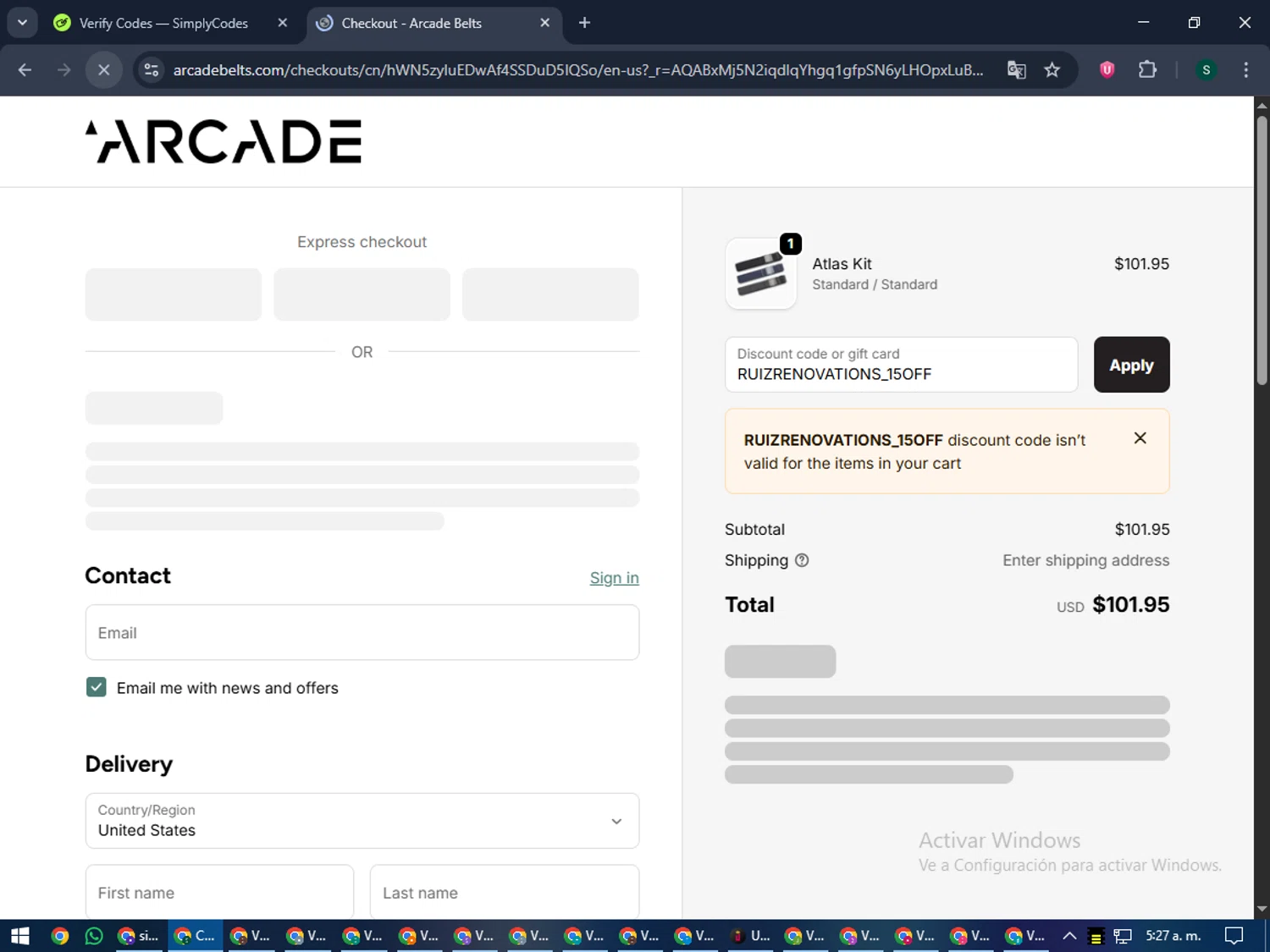Open the Sign in link
Screen dimensions: 1270x952
click(x=614, y=578)
